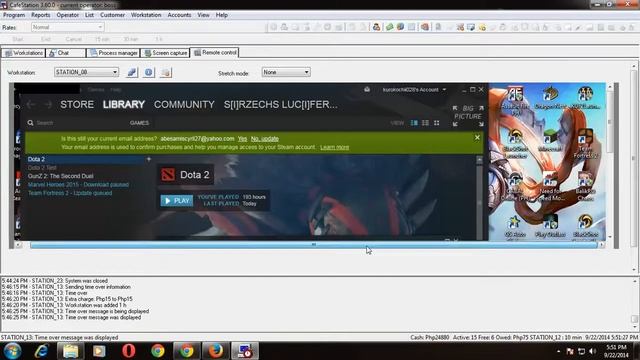Open the S[I]RZECHS LUC[I]FER profile link

[280, 104]
